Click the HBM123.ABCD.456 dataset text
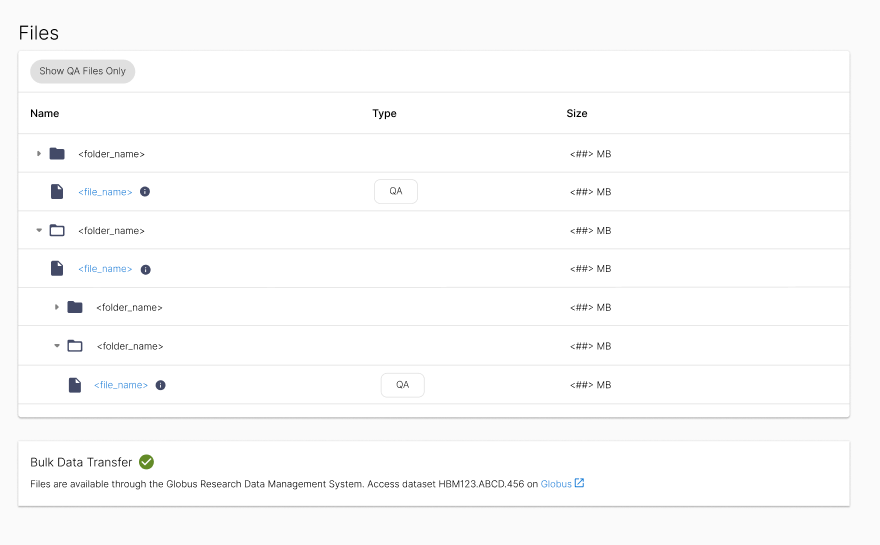880x545 pixels. click(481, 484)
